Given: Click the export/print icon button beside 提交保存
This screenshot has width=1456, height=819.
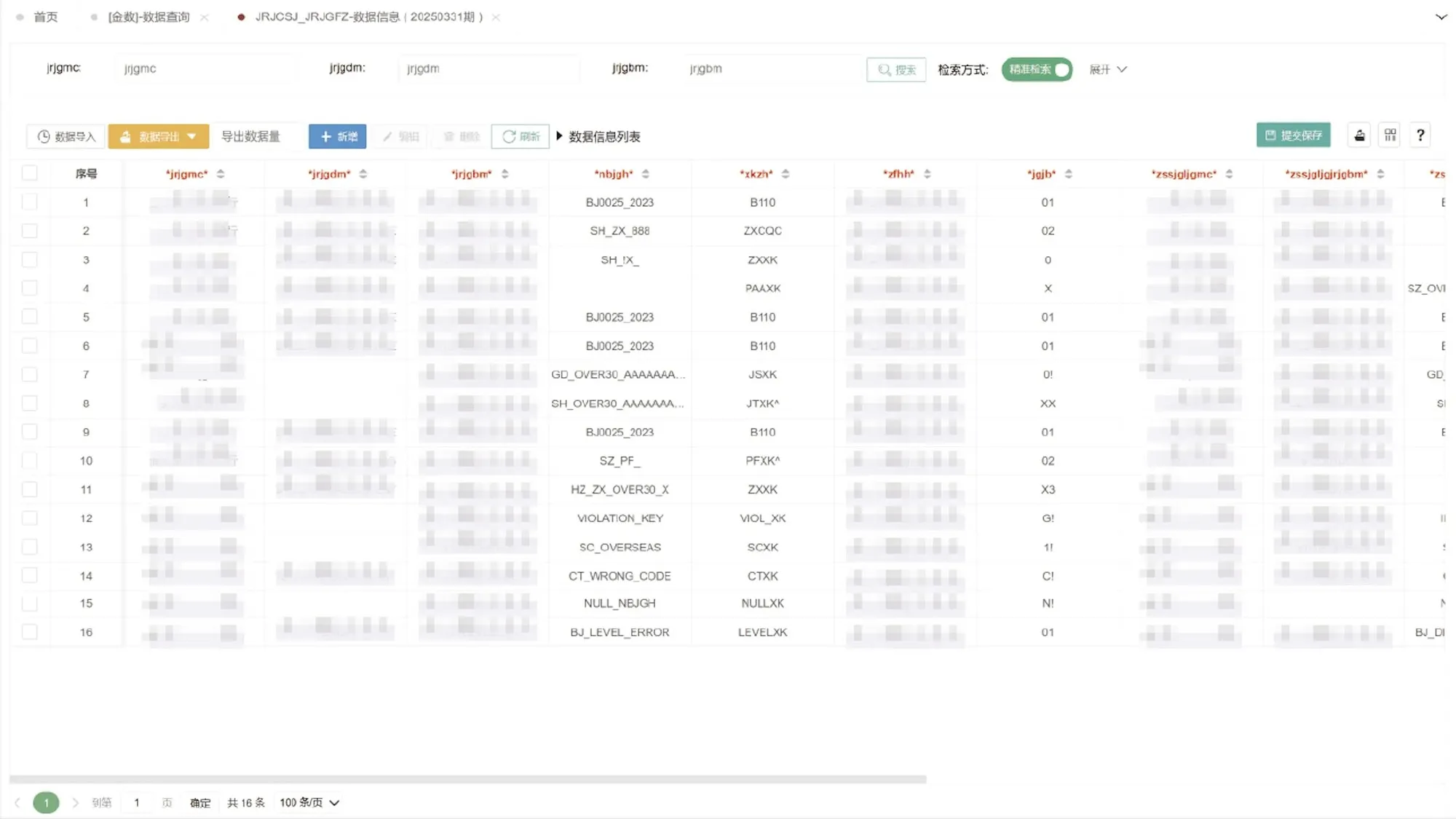Looking at the screenshot, I should [x=1359, y=135].
